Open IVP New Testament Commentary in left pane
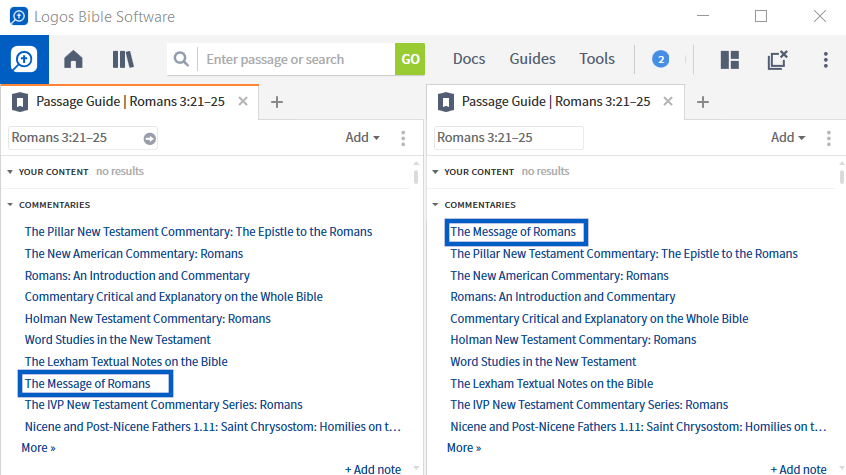This screenshot has height=475, width=846. 163,405
